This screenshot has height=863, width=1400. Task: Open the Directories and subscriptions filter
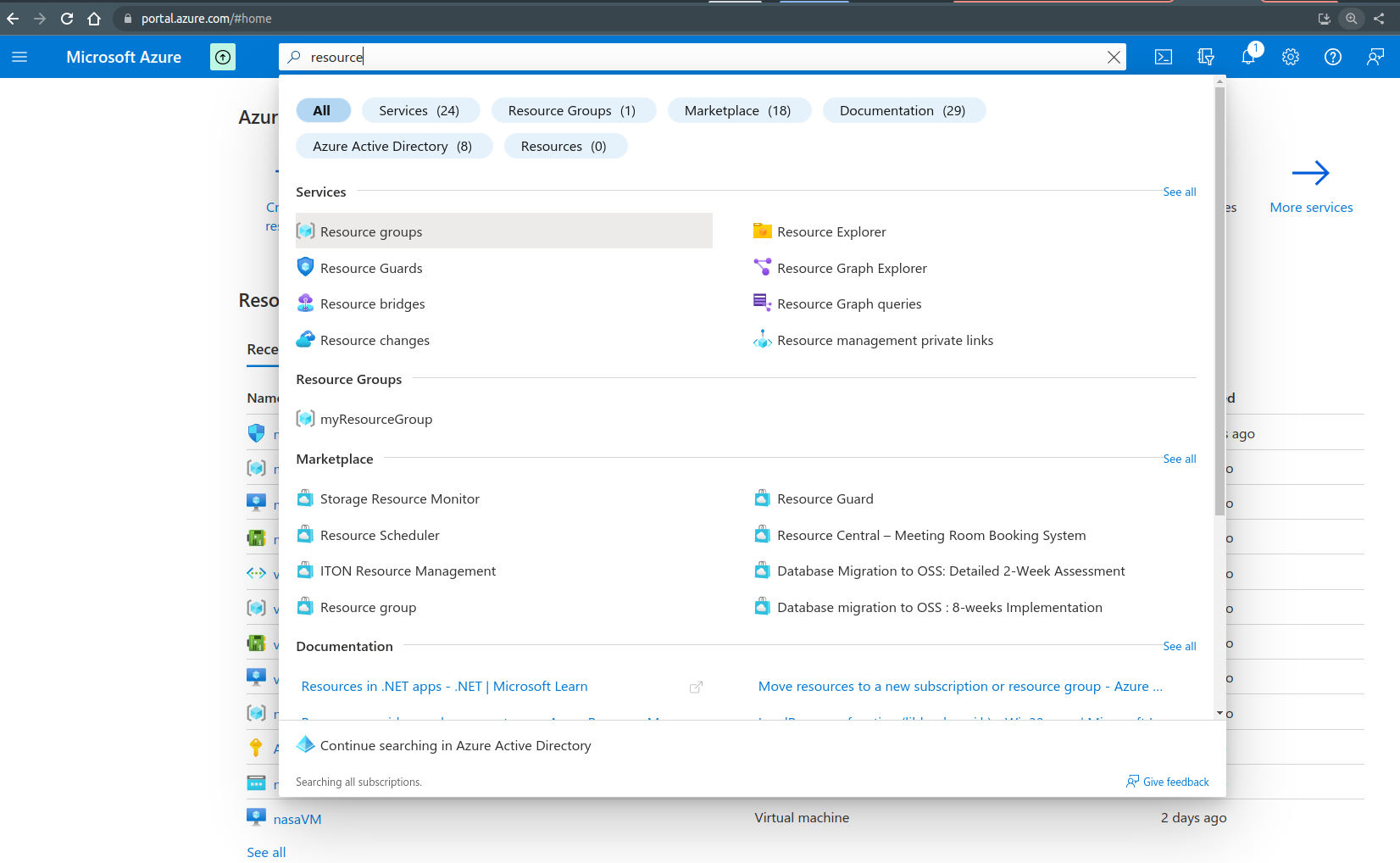click(x=1206, y=57)
